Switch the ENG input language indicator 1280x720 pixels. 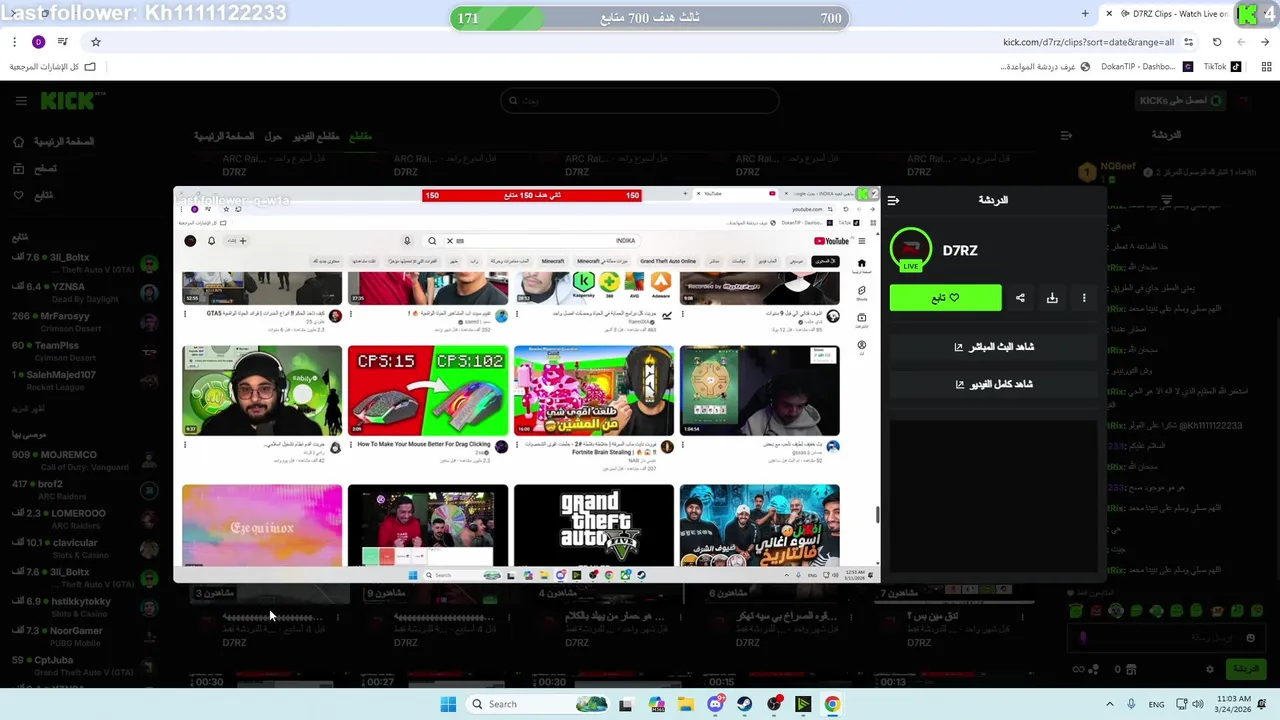point(1156,704)
